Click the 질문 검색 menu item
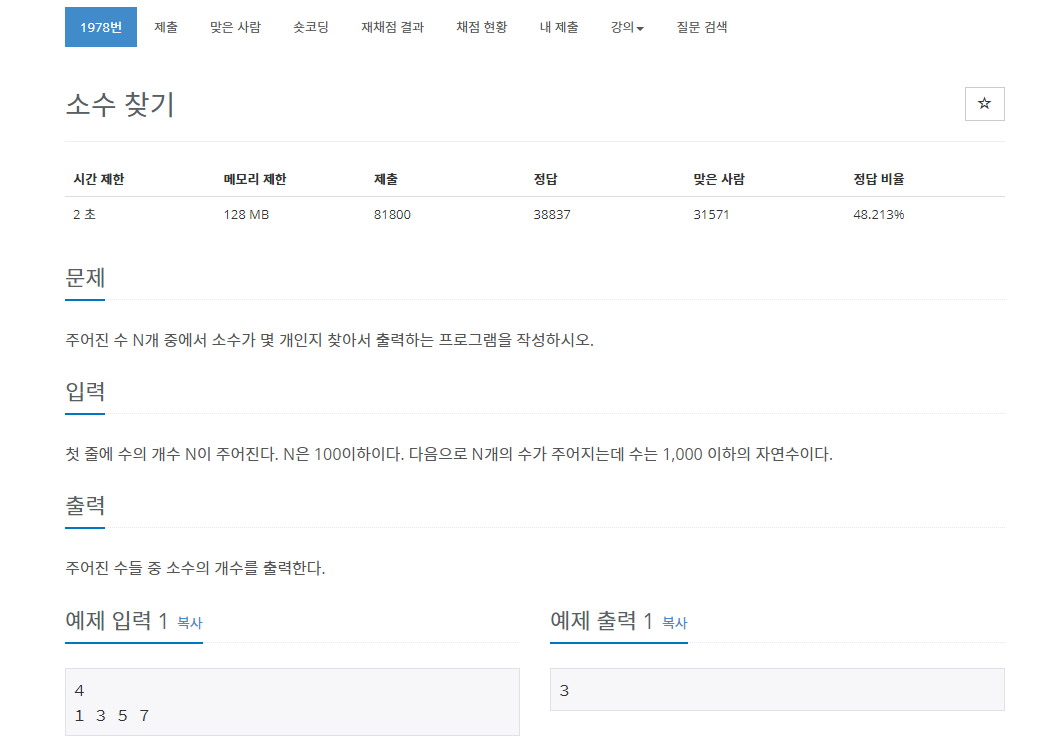 701,27
